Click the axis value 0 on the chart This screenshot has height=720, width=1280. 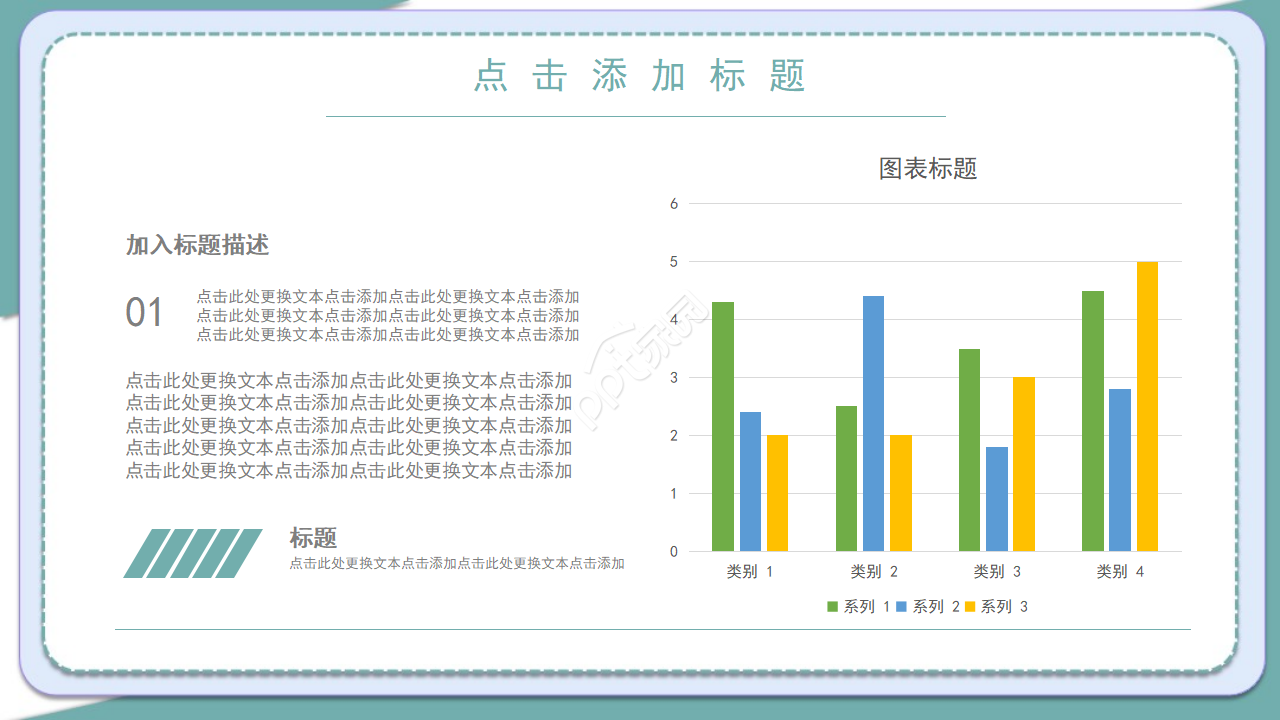[x=676, y=549]
